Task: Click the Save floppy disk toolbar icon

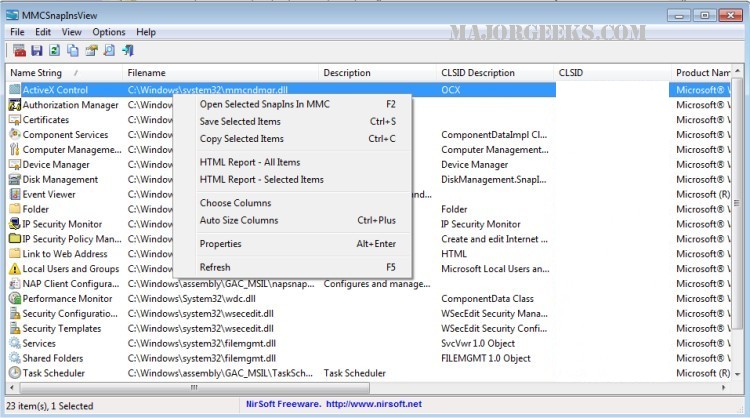Action: pos(37,50)
